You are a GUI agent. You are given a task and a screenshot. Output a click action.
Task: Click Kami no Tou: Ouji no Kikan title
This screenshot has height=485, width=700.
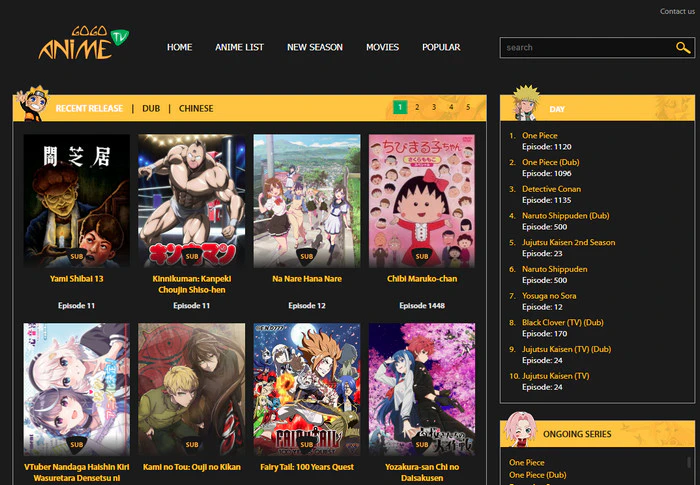coord(192,467)
